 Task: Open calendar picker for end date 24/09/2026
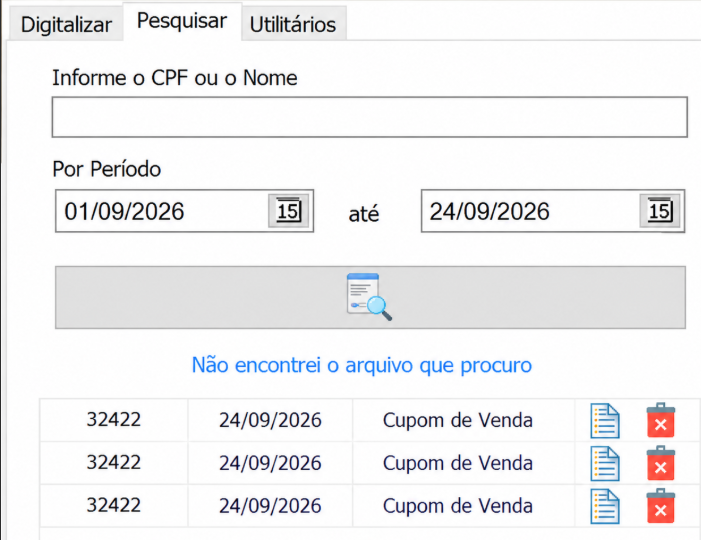coord(660,211)
